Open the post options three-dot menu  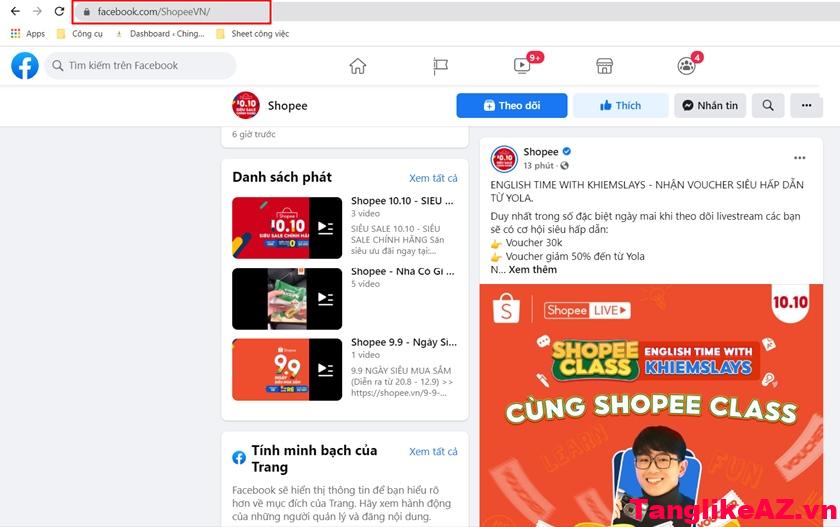pyautogui.click(x=799, y=158)
